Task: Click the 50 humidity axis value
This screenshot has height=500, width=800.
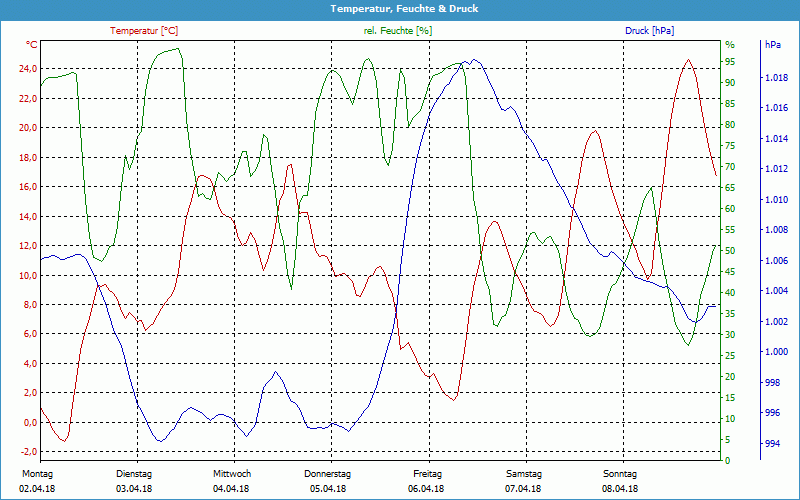Action: click(730, 251)
